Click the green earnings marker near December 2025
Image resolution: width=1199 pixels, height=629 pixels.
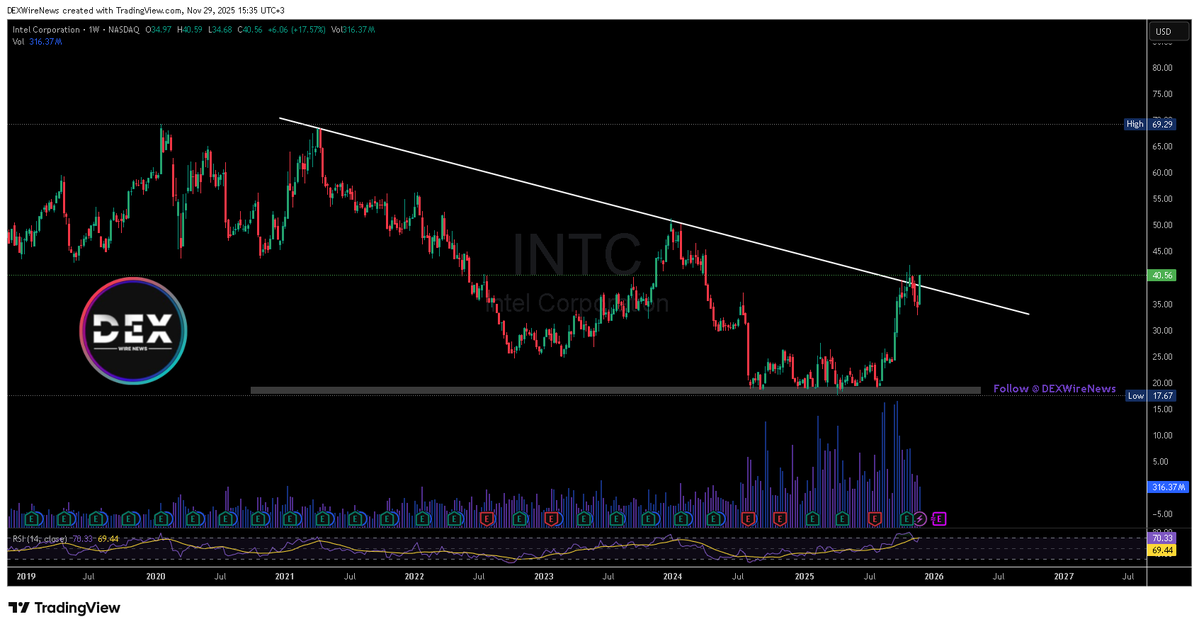tap(906, 518)
